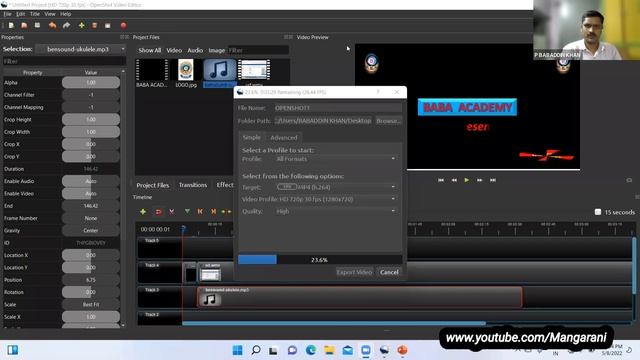Select the bensound-ukulele.mp3 clip on timeline
Screen dimensions: 640x360
(x=359, y=297)
